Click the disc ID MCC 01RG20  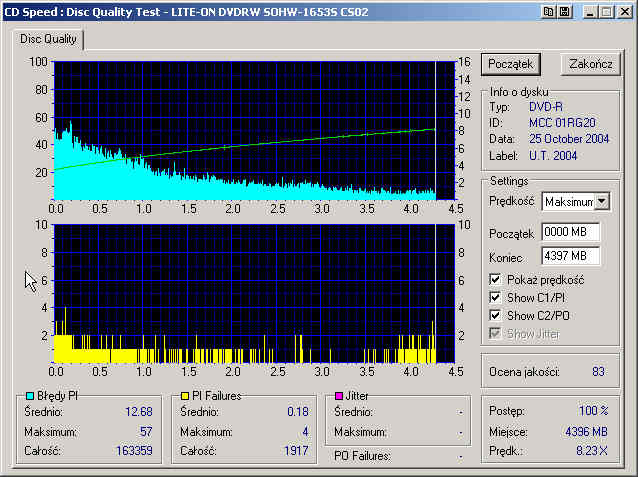562,123
